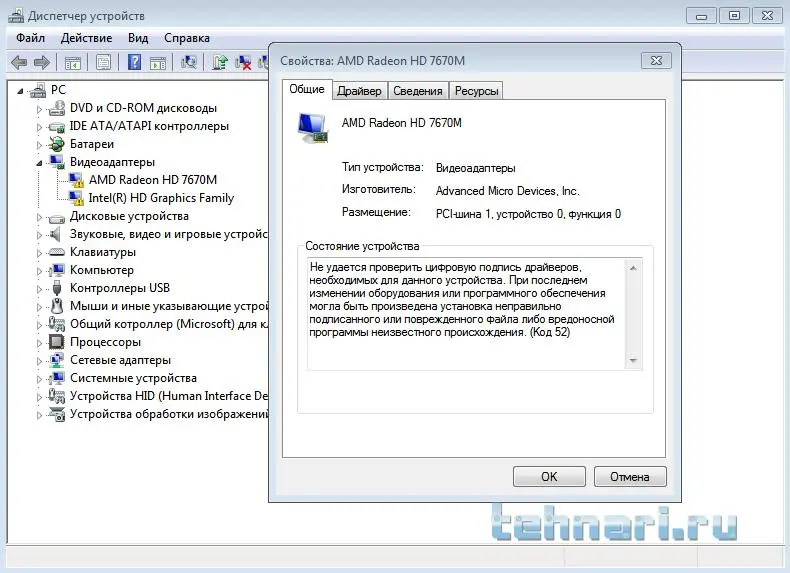Screen dimensions: 790x573
Task: Minimize the Диспетчер устройств window
Action: 701,16
